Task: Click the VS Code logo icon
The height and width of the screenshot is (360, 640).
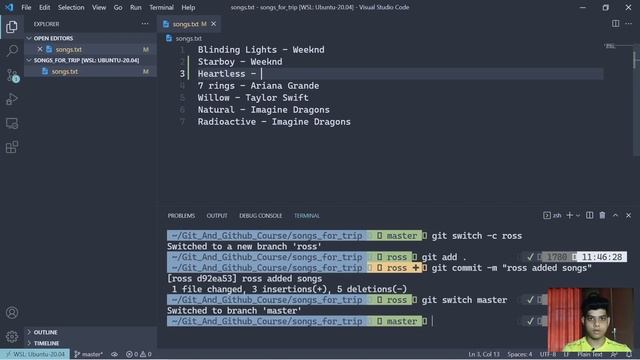Action: point(9,7)
